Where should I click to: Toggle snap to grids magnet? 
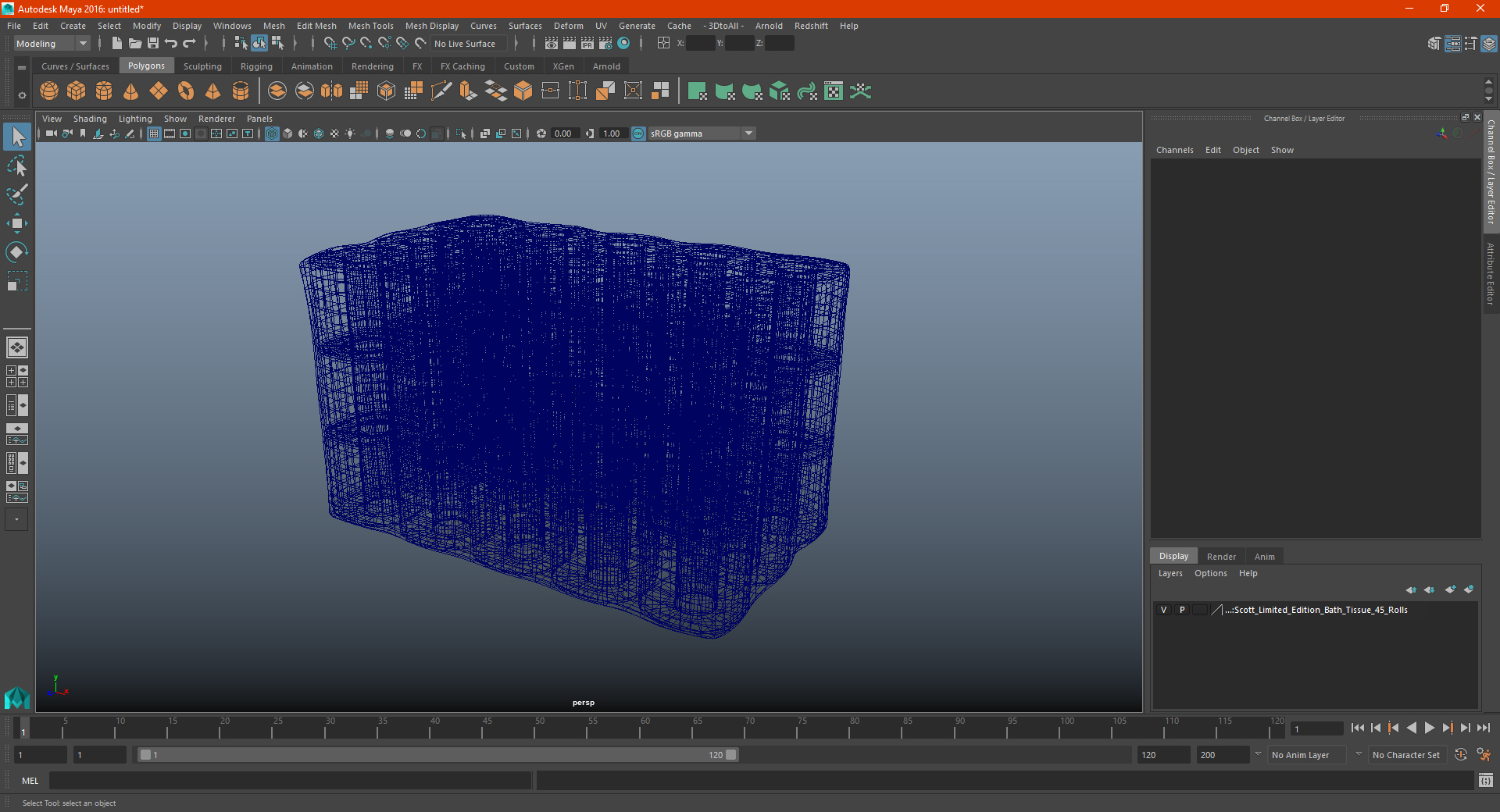pos(330,43)
